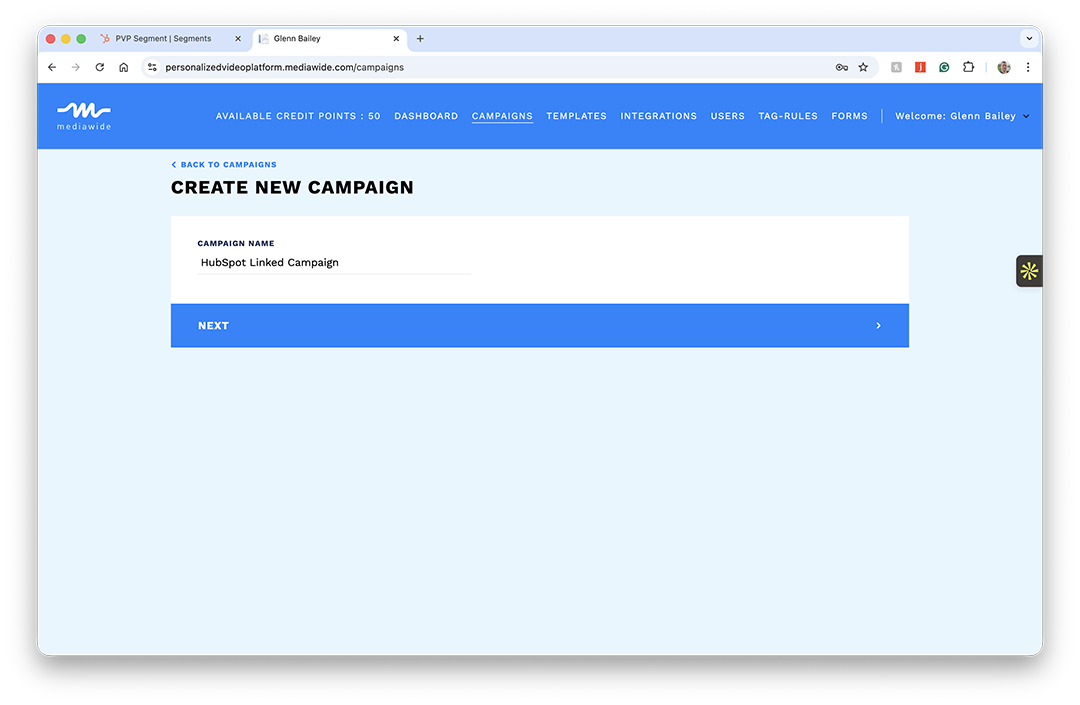Open the saved passwords key icon
1080x705 pixels.
pyautogui.click(x=842, y=67)
